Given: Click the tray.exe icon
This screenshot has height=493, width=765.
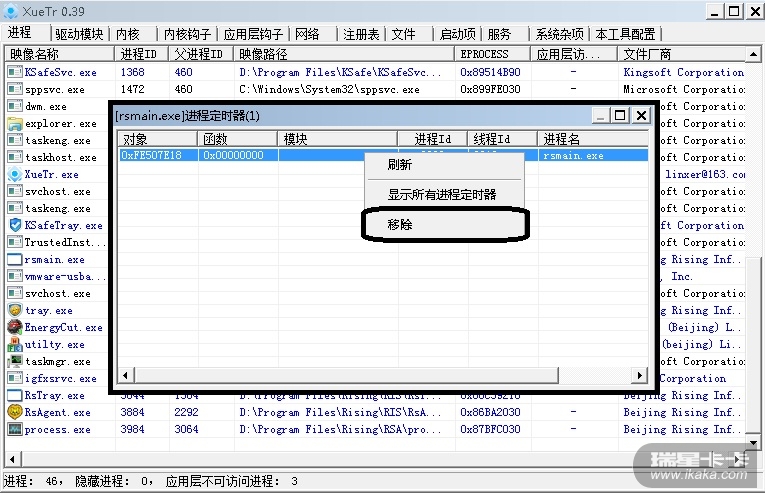Looking at the screenshot, I should (15, 310).
